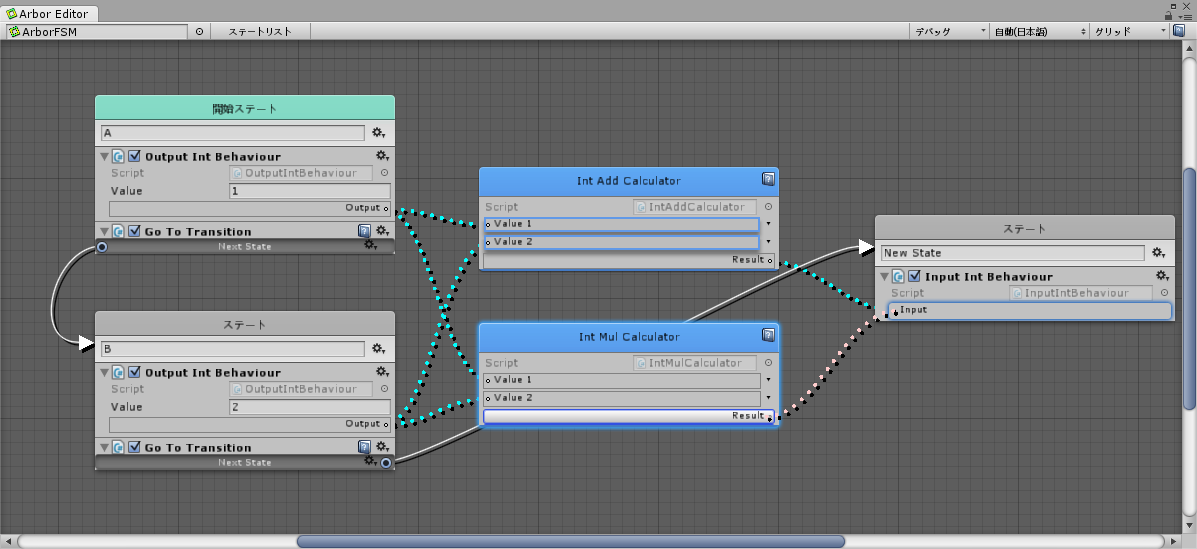Click help icon on Int Mul Calculator
This screenshot has width=1197, height=549.
pyautogui.click(x=768, y=336)
